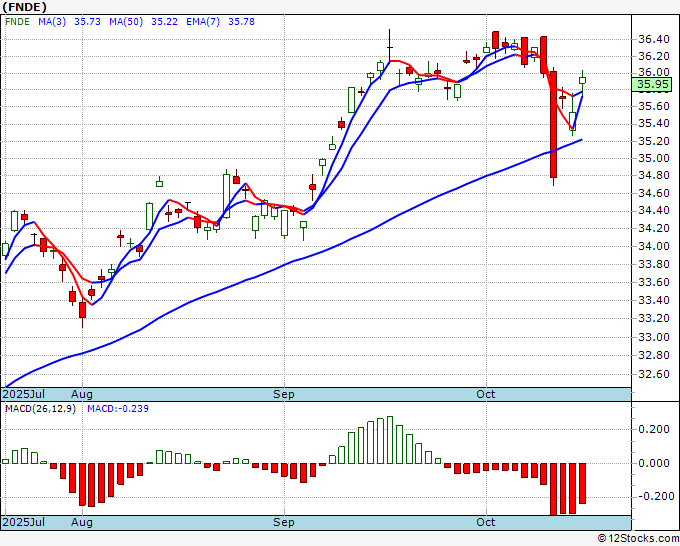The height and width of the screenshot is (546, 680).
Task: Click the latest green candlestick near 35.95
Action: [582, 81]
